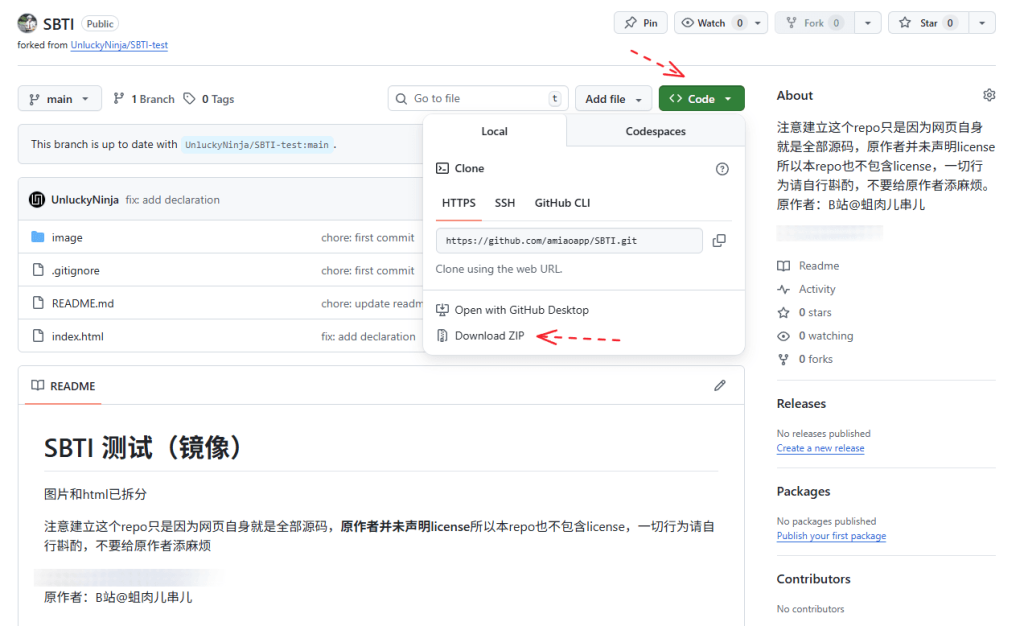The width and height of the screenshot is (1024, 626).
Task: Pin this repository with the Pin button
Action: (641, 23)
